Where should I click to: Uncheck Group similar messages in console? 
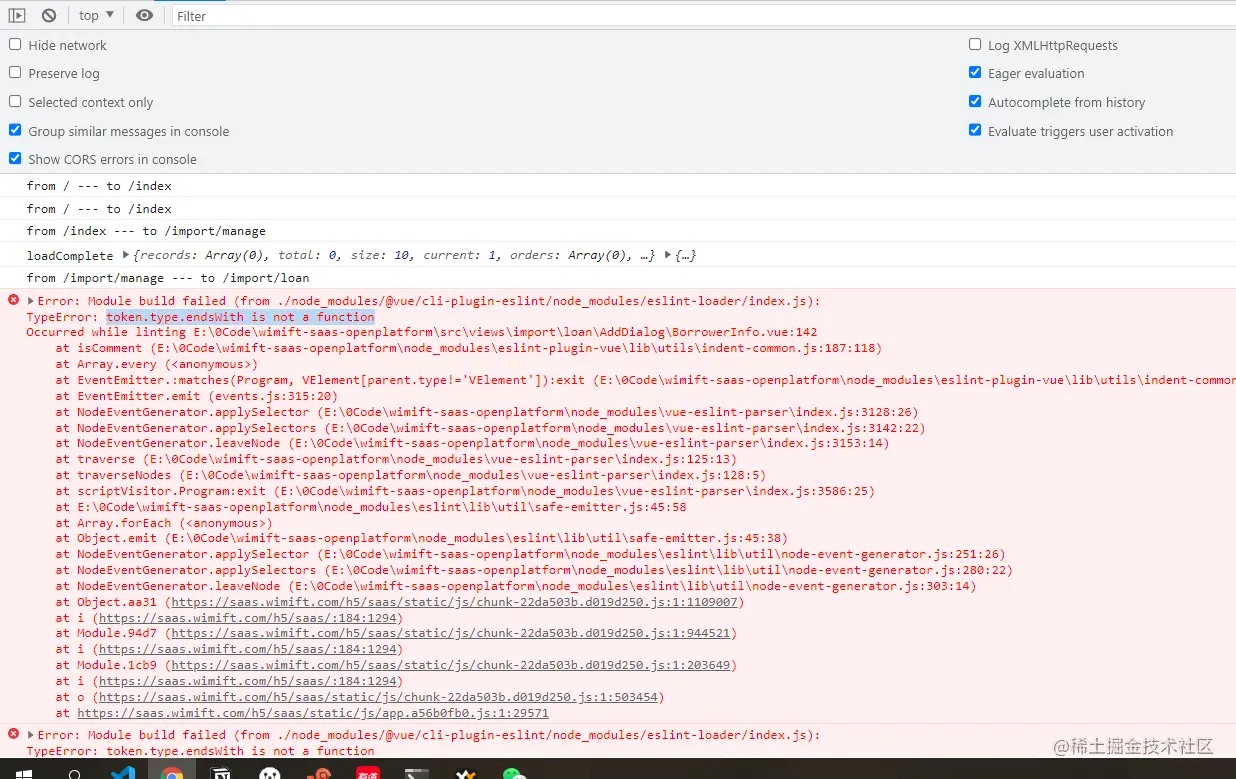tap(15, 130)
